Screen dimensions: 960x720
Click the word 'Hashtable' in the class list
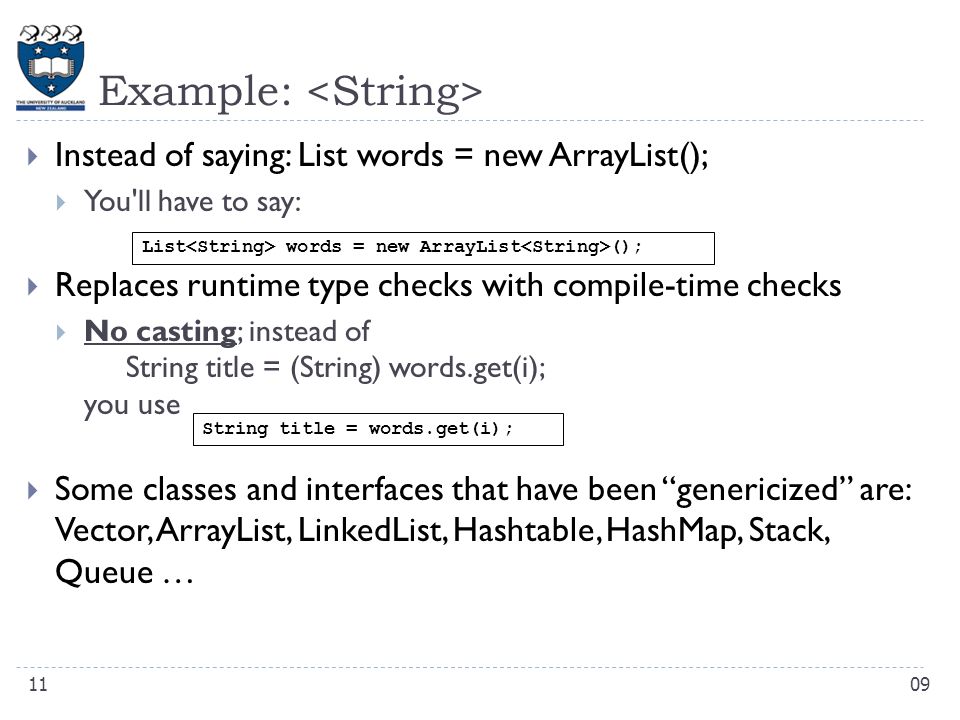524,530
